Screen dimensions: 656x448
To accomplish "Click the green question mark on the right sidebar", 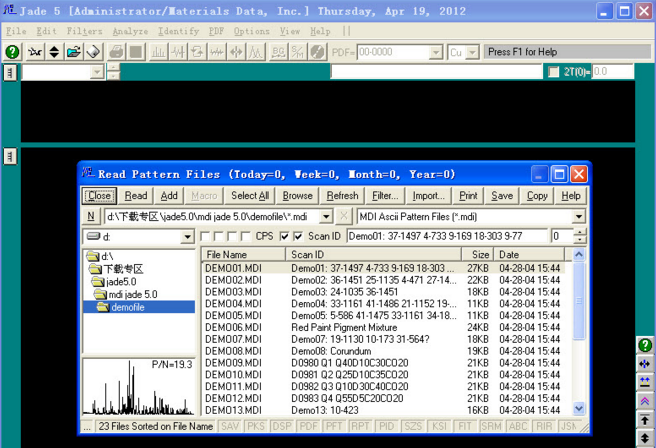I will [645, 345].
